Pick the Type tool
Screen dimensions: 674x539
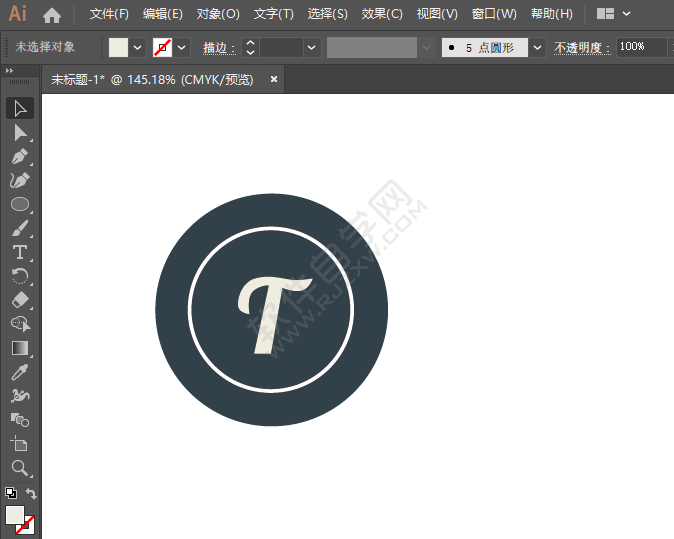19,252
